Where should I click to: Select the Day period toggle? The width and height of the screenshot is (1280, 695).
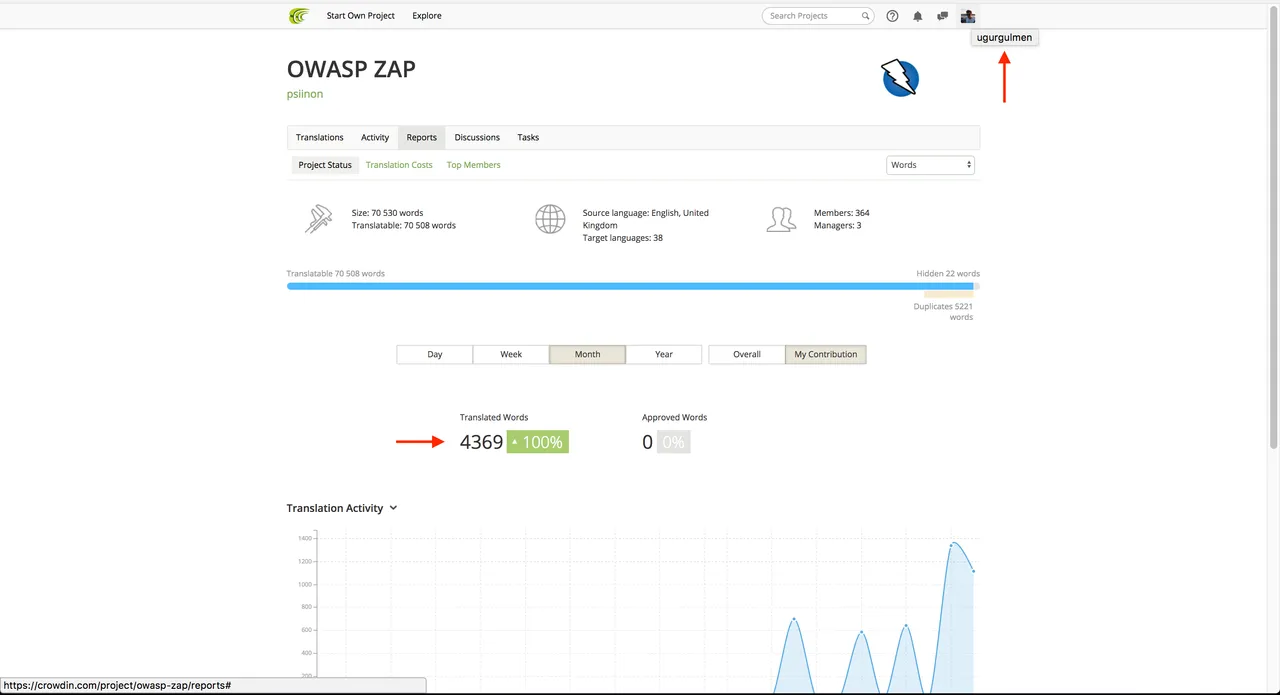tap(435, 354)
